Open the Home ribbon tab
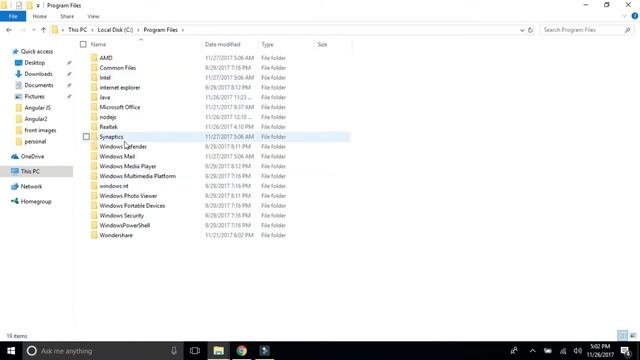 click(40, 16)
